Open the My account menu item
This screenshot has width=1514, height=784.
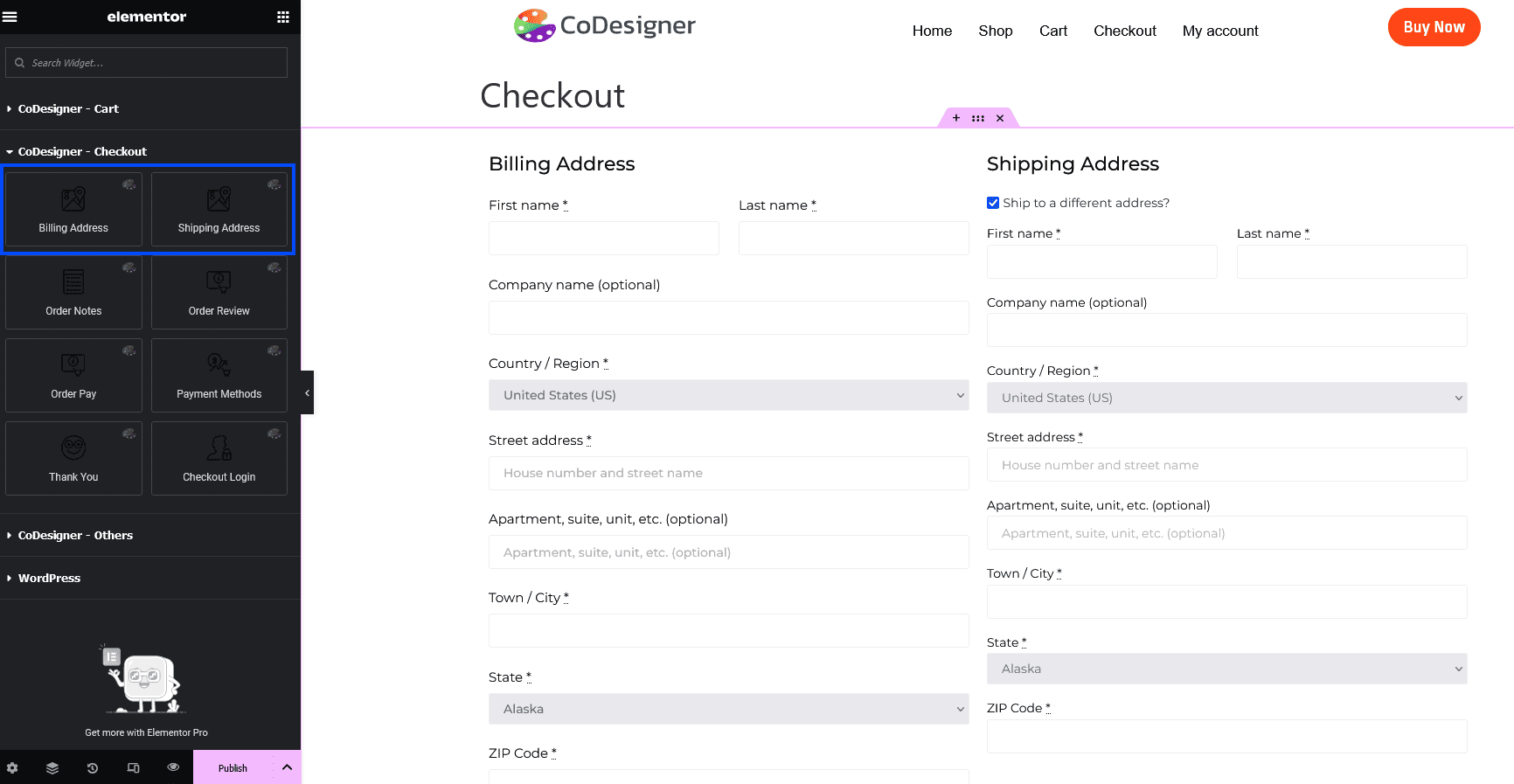pyautogui.click(x=1220, y=31)
